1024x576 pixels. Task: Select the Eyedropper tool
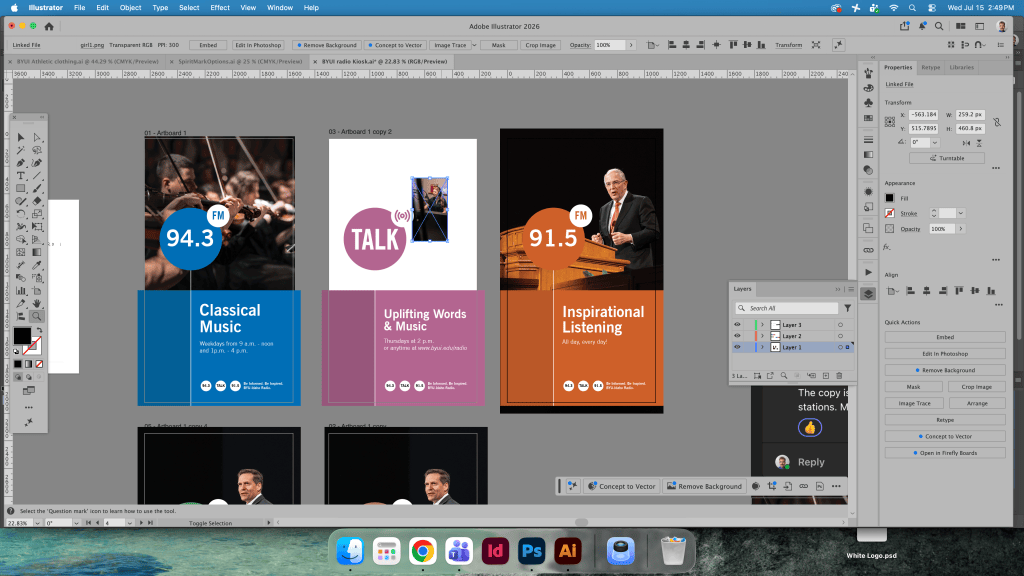coord(37,265)
